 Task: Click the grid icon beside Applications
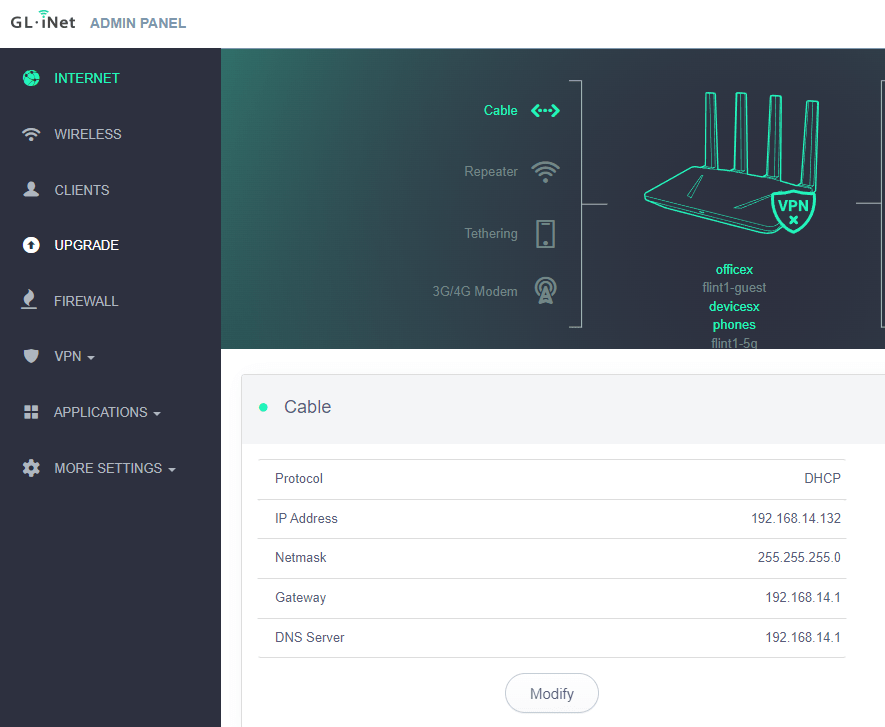[x=31, y=412]
